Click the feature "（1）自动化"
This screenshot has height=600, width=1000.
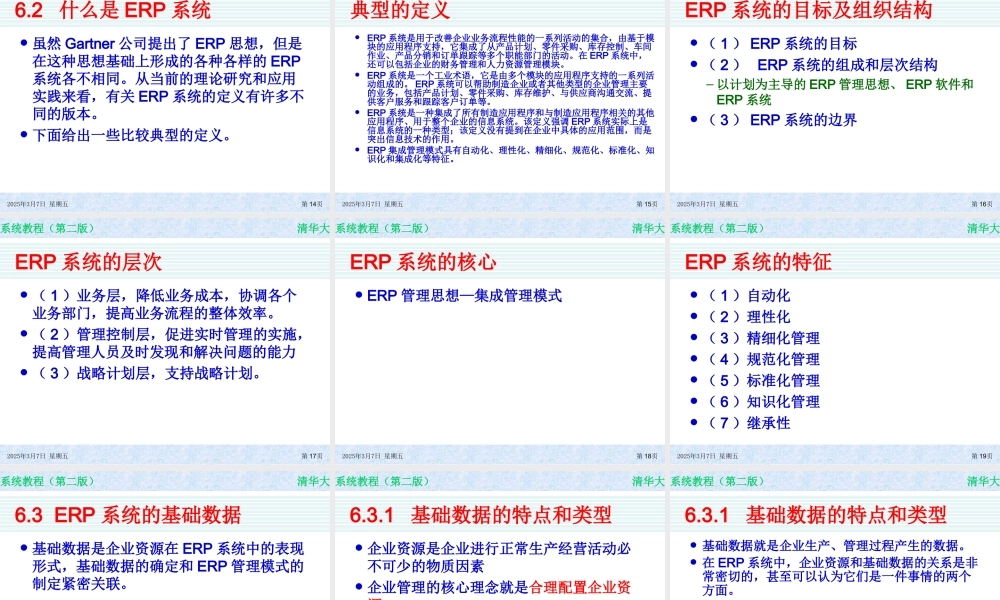[x=747, y=295]
